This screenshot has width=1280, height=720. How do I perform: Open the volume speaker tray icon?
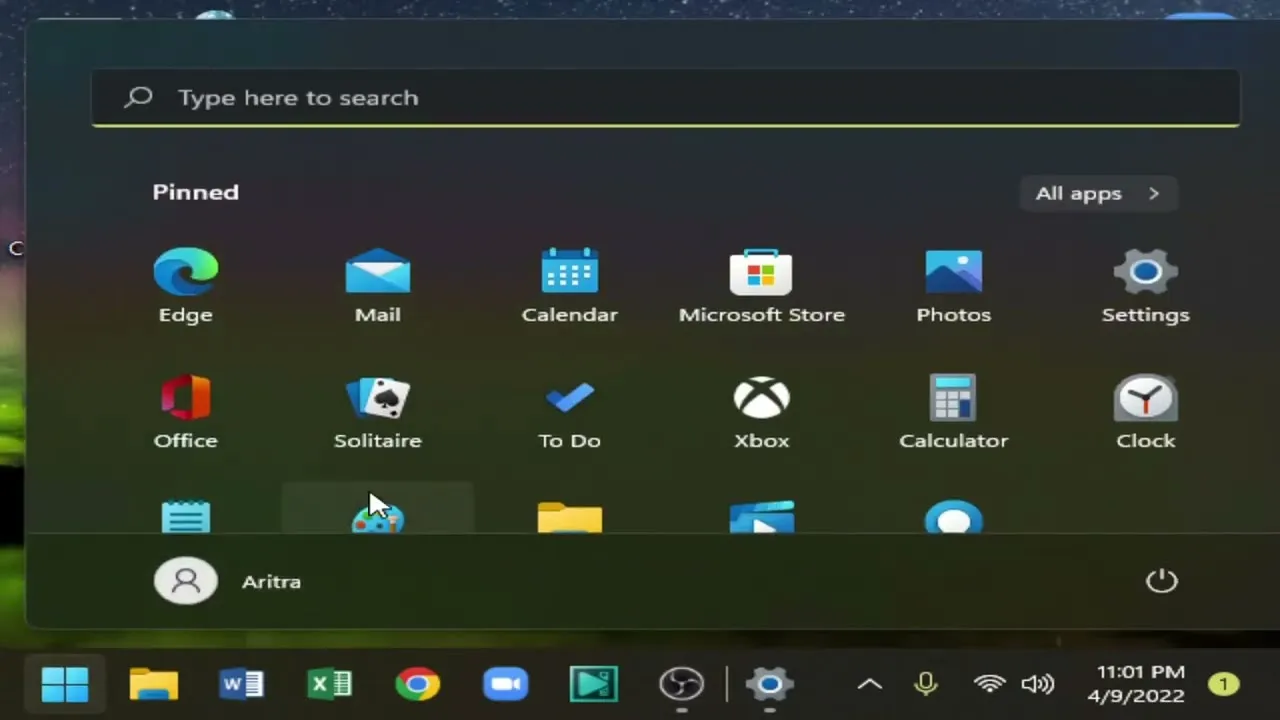pyautogui.click(x=1037, y=685)
